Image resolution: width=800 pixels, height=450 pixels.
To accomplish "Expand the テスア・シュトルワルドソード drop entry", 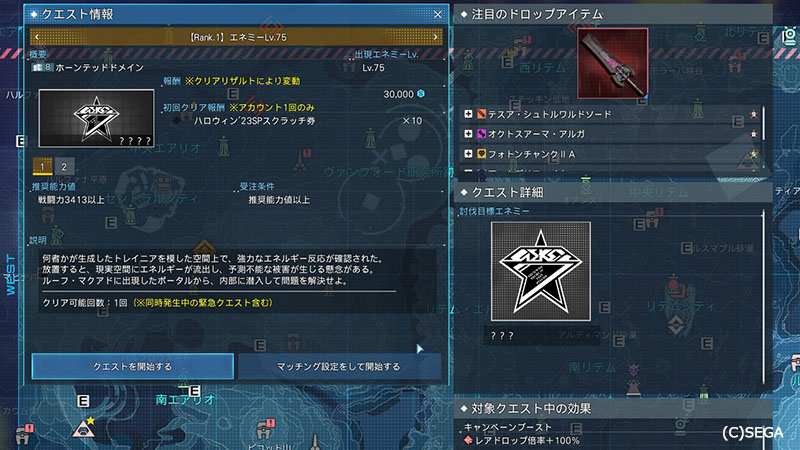I will [x=468, y=114].
